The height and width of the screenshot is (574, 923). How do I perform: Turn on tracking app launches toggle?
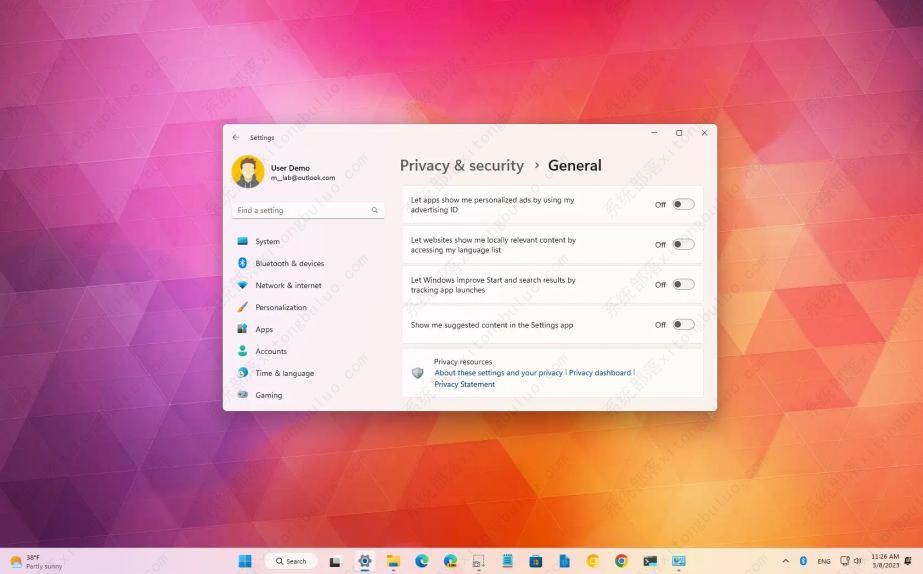(683, 284)
